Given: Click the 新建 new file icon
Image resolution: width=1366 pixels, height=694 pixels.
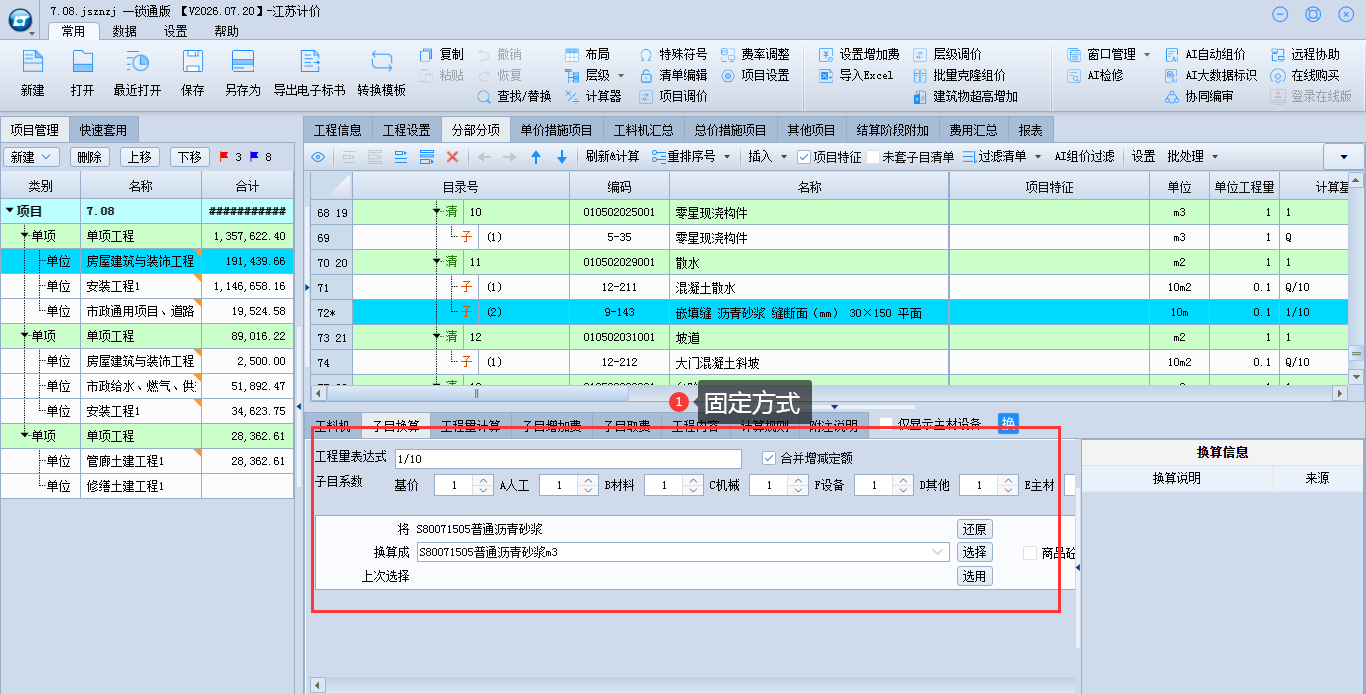Looking at the screenshot, I should [32, 62].
